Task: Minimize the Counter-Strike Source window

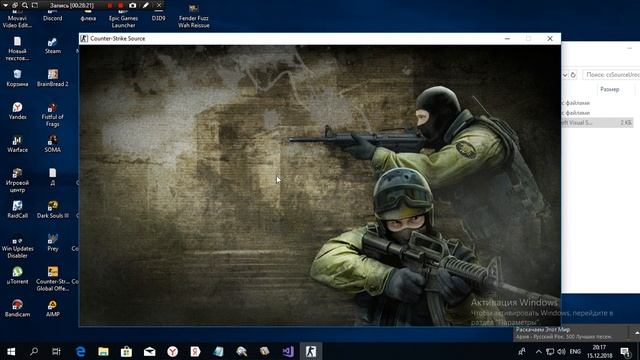Action: (x=507, y=38)
